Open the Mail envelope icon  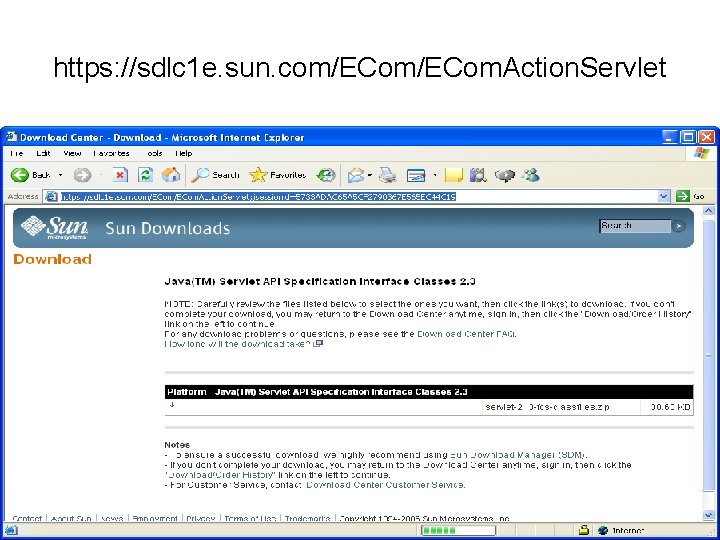point(356,175)
